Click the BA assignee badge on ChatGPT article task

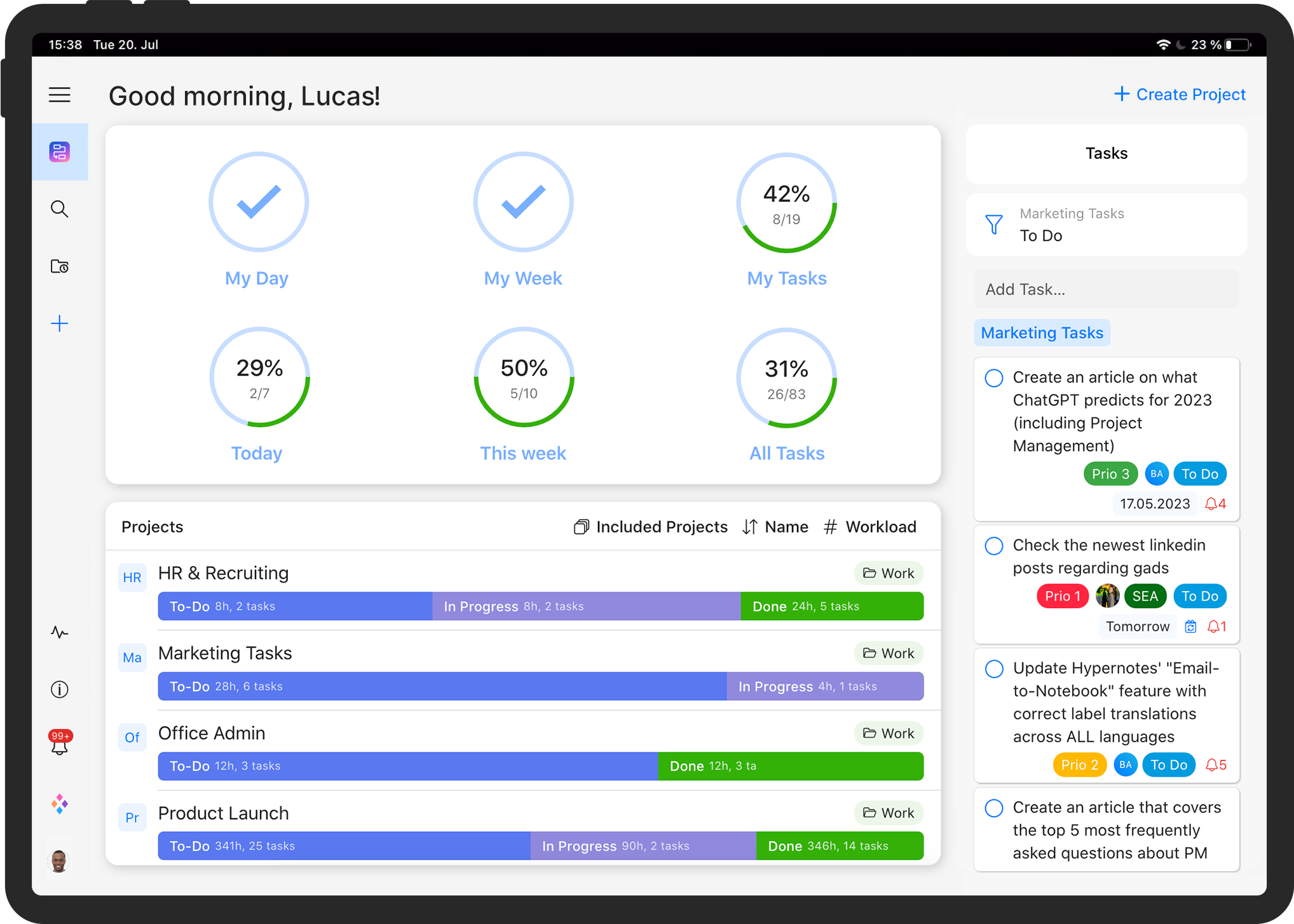[x=1157, y=474]
